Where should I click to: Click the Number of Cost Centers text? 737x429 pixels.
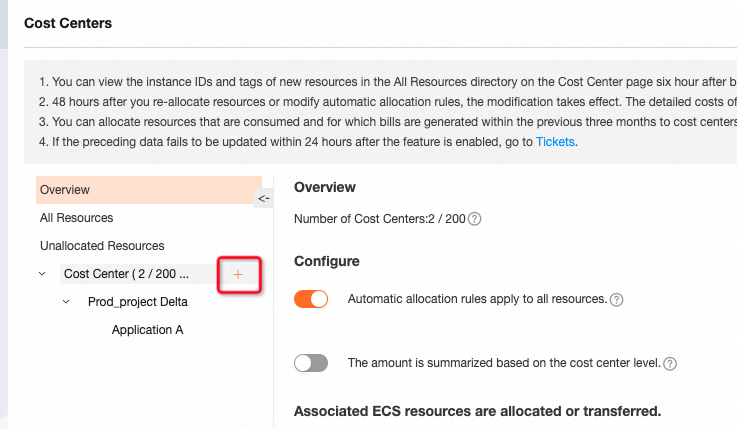coord(379,220)
